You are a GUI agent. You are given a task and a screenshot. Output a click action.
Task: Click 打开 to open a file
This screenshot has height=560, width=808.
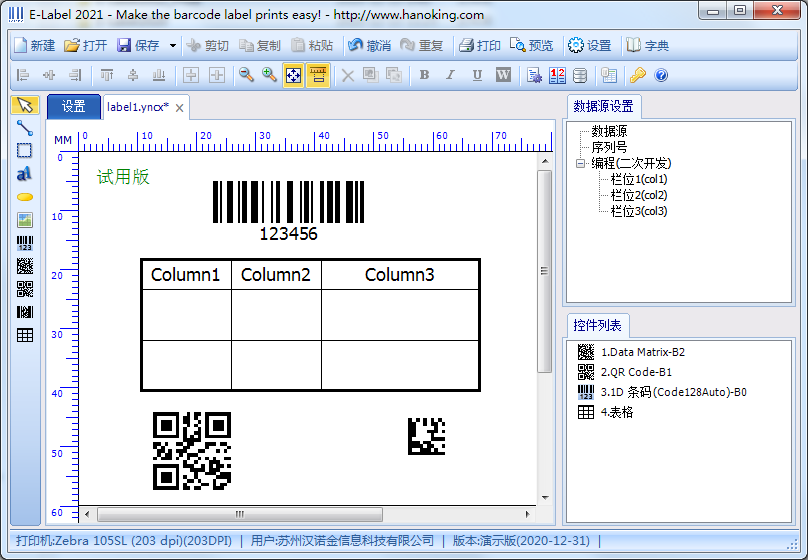coord(86,45)
